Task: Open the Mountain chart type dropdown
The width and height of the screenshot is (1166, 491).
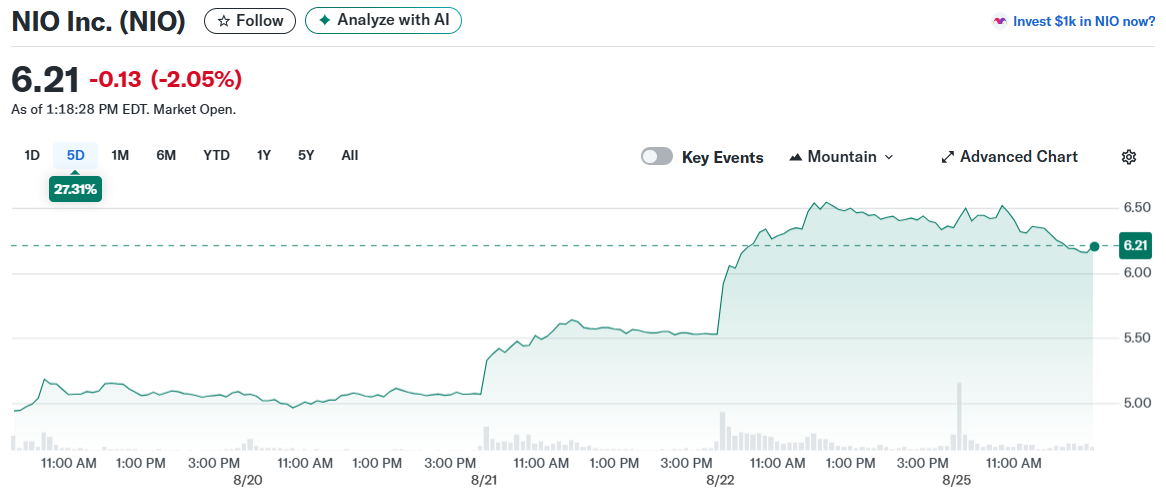Action: pos(841,157)
